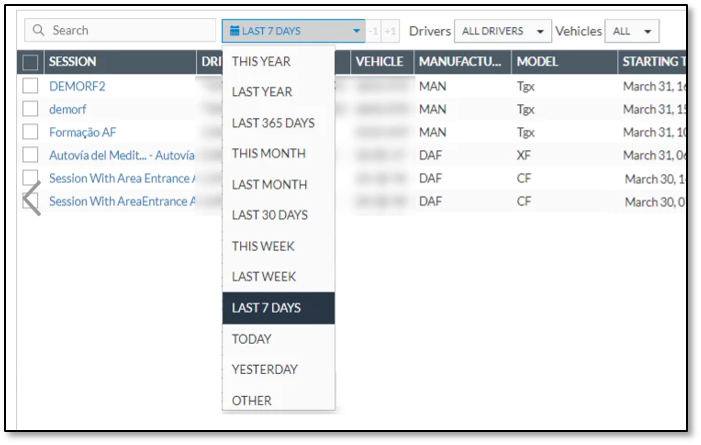Sort by MANUFACTU... column header
701x445 pixels.
pos(463,62)
